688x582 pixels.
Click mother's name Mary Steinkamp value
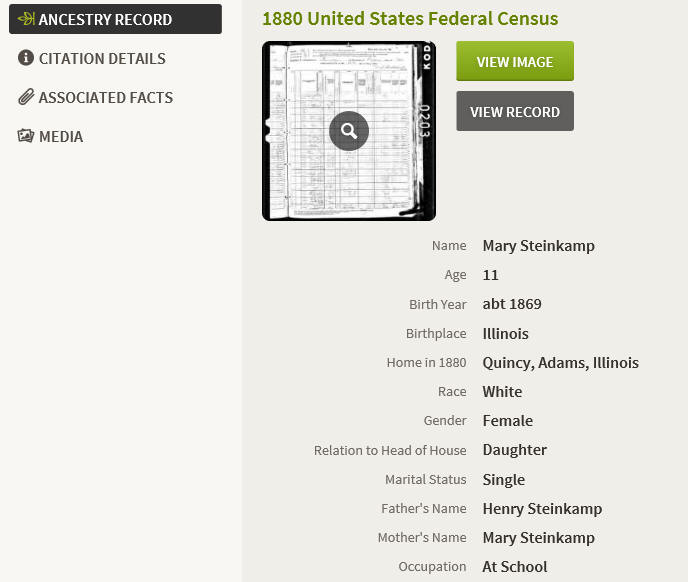point(538,538)
